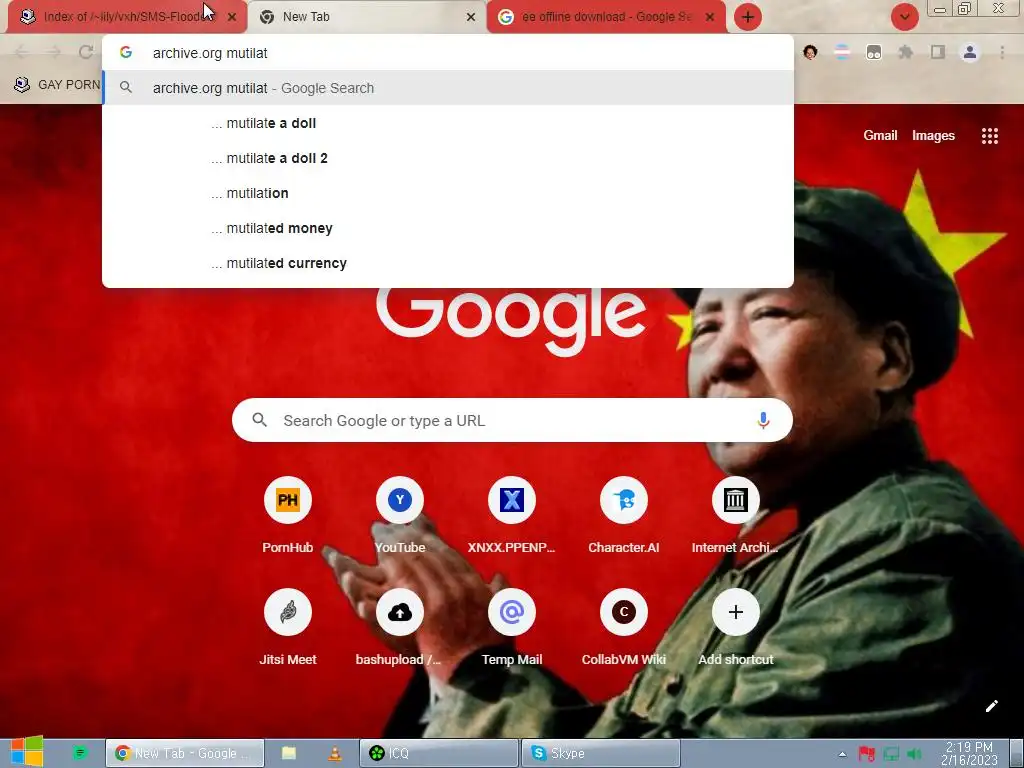Viewport: 1024px width, 768px height.
Task: Open the Chrome three-dot menu
Action: tap(1002, 52)
